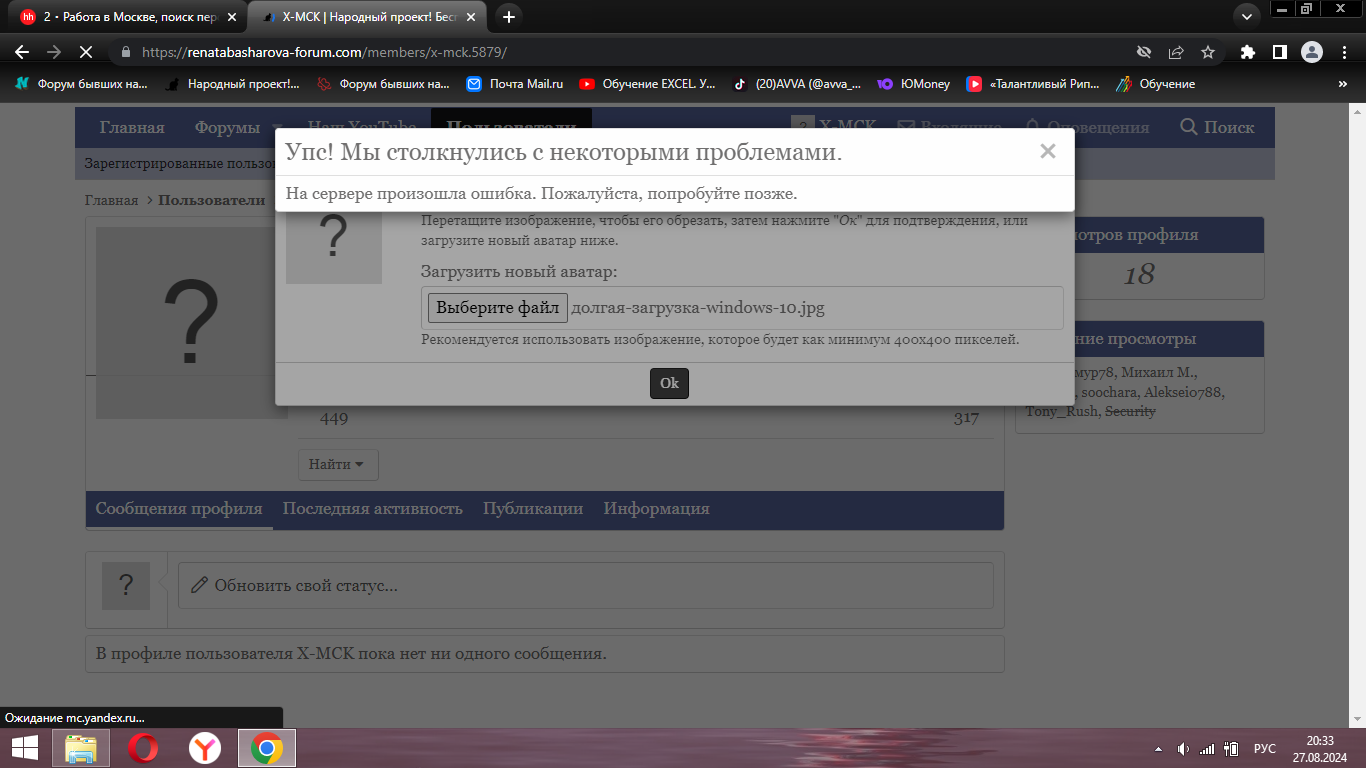Image resolution: width=1366 pixels, height=768 pixels.
Task: Open the "Последняя активность" profile tab
Action: pos(372,509)
